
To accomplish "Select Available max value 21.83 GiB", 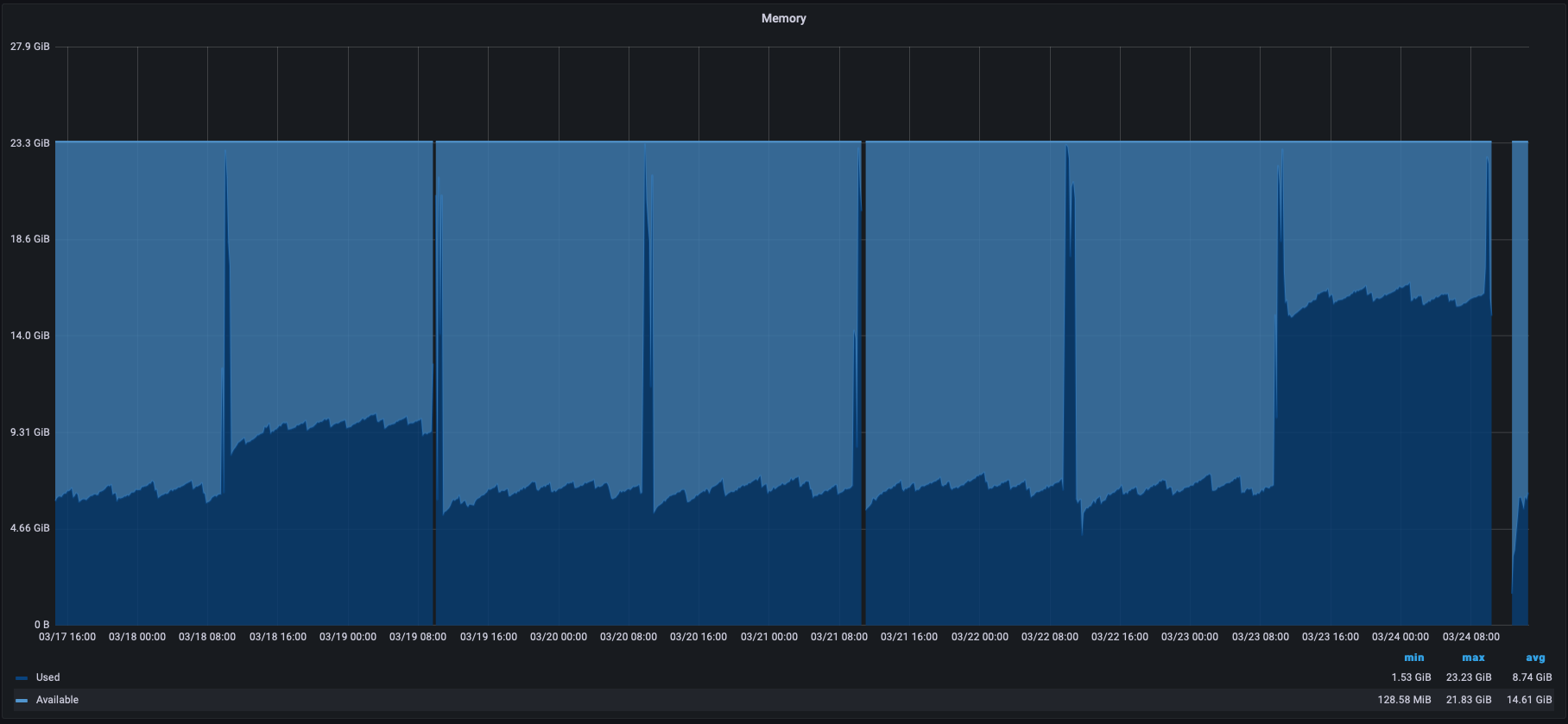I will (x=1469, y=700).
